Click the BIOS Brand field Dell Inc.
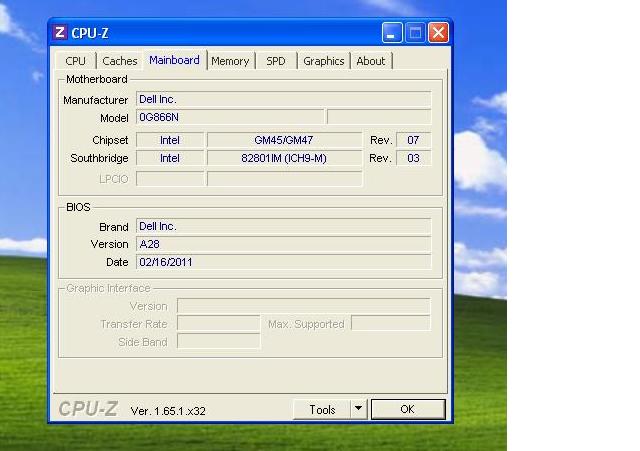Viewport: 640px width, 451px height. 283,226
